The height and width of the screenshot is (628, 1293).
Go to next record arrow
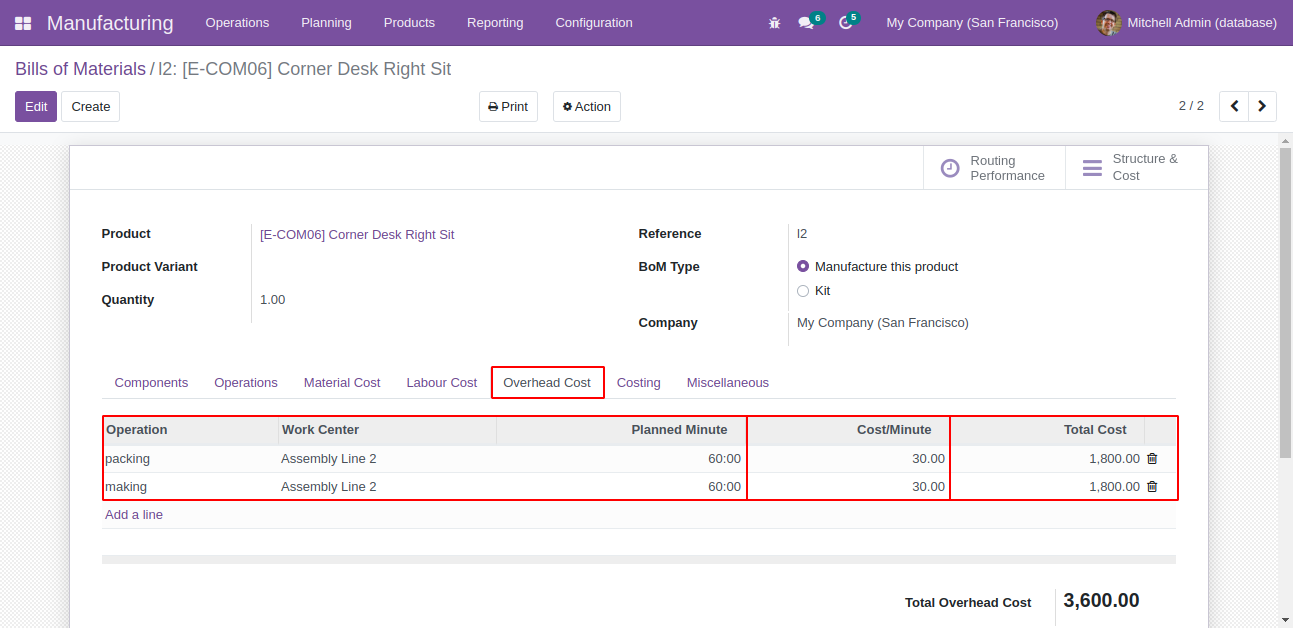[1262, 106]
